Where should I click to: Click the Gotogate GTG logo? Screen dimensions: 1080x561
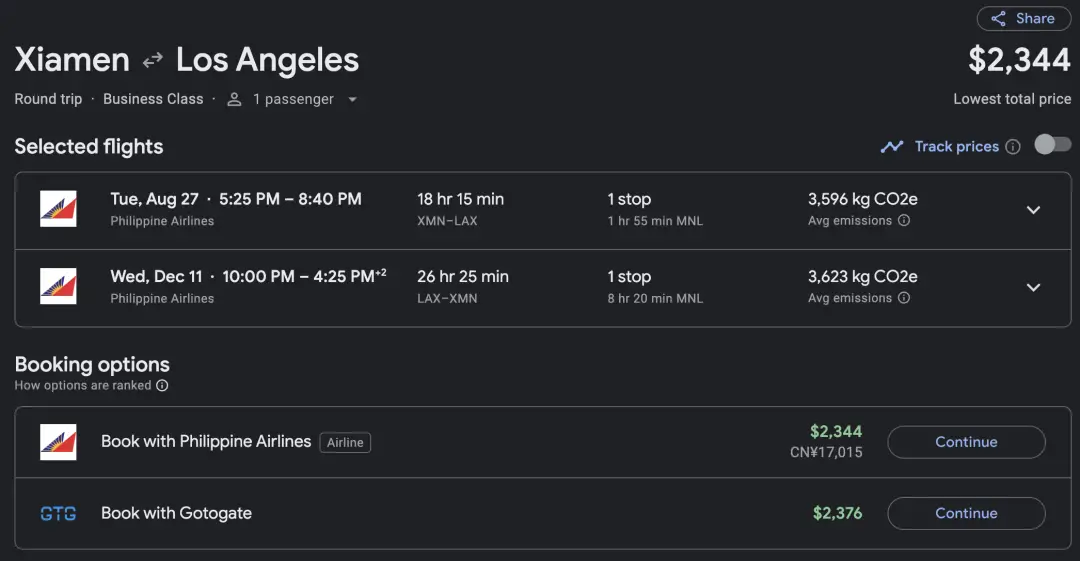58,514
